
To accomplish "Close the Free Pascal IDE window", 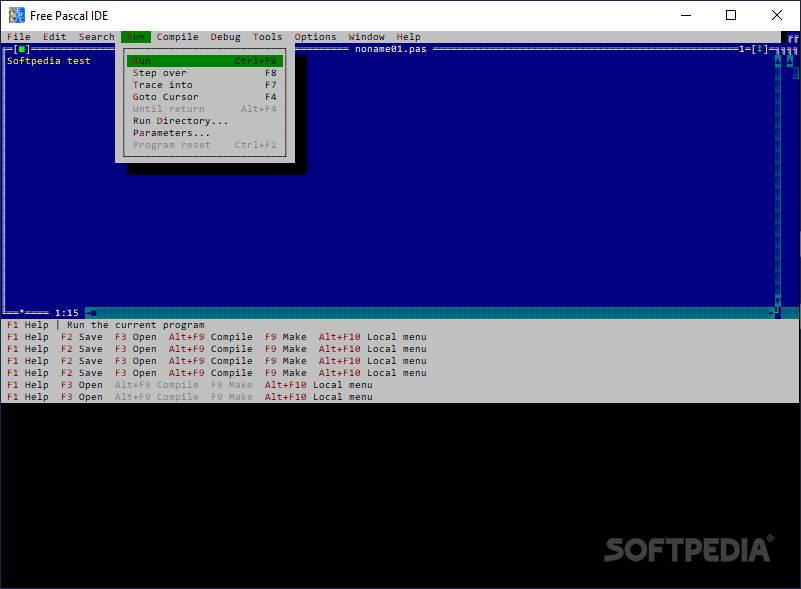I will click(x=777, y=15).
